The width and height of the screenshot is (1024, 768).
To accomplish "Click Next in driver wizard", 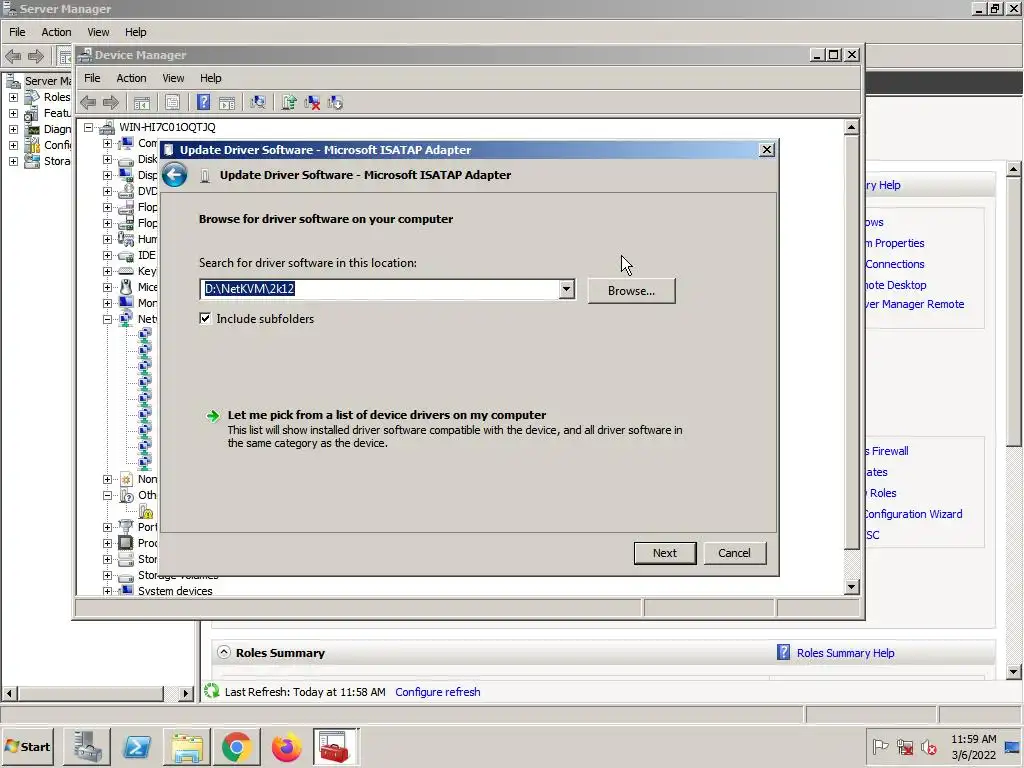I will coord(665,552).
